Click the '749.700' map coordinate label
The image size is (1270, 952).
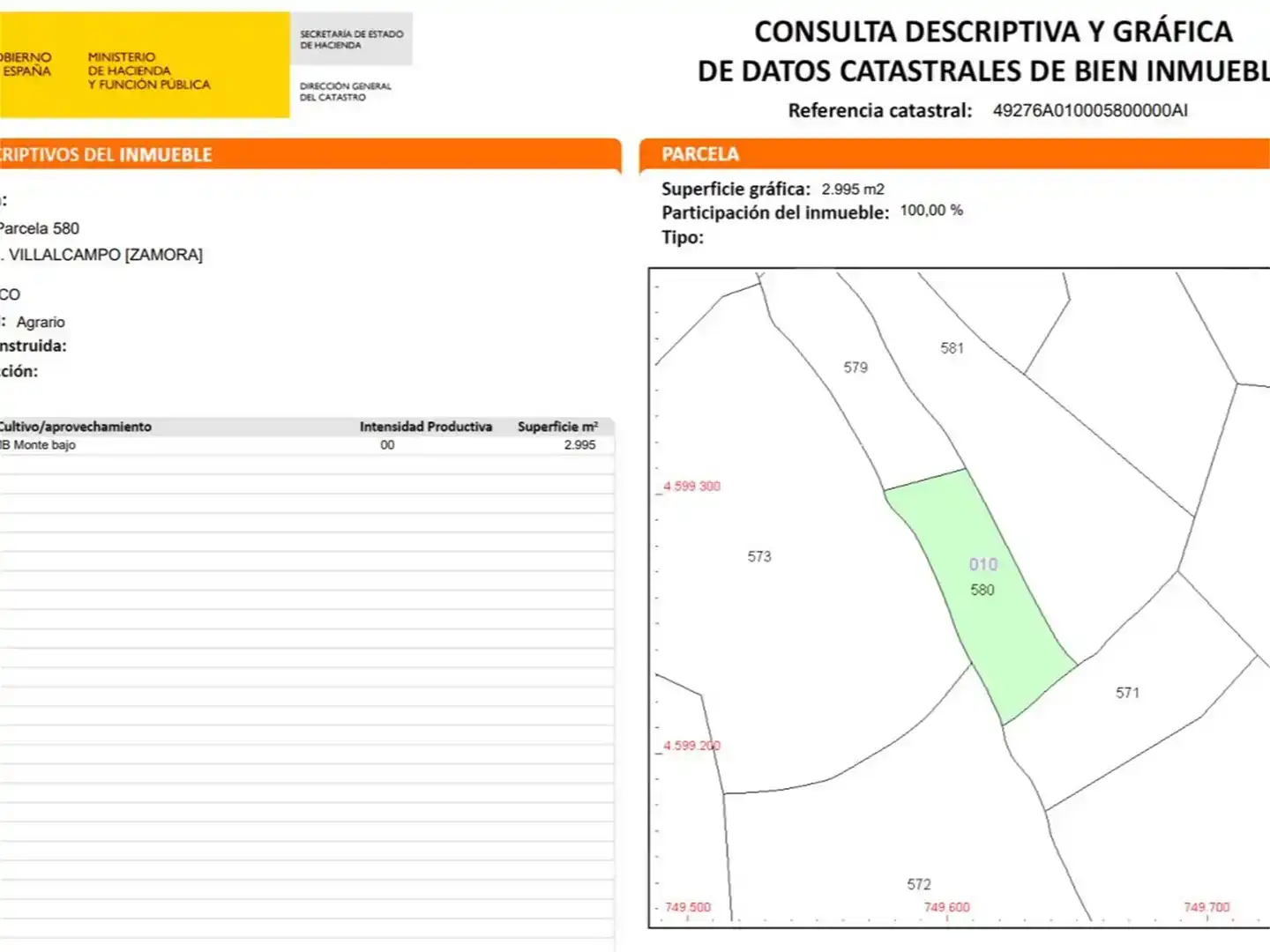[1207, 907]
